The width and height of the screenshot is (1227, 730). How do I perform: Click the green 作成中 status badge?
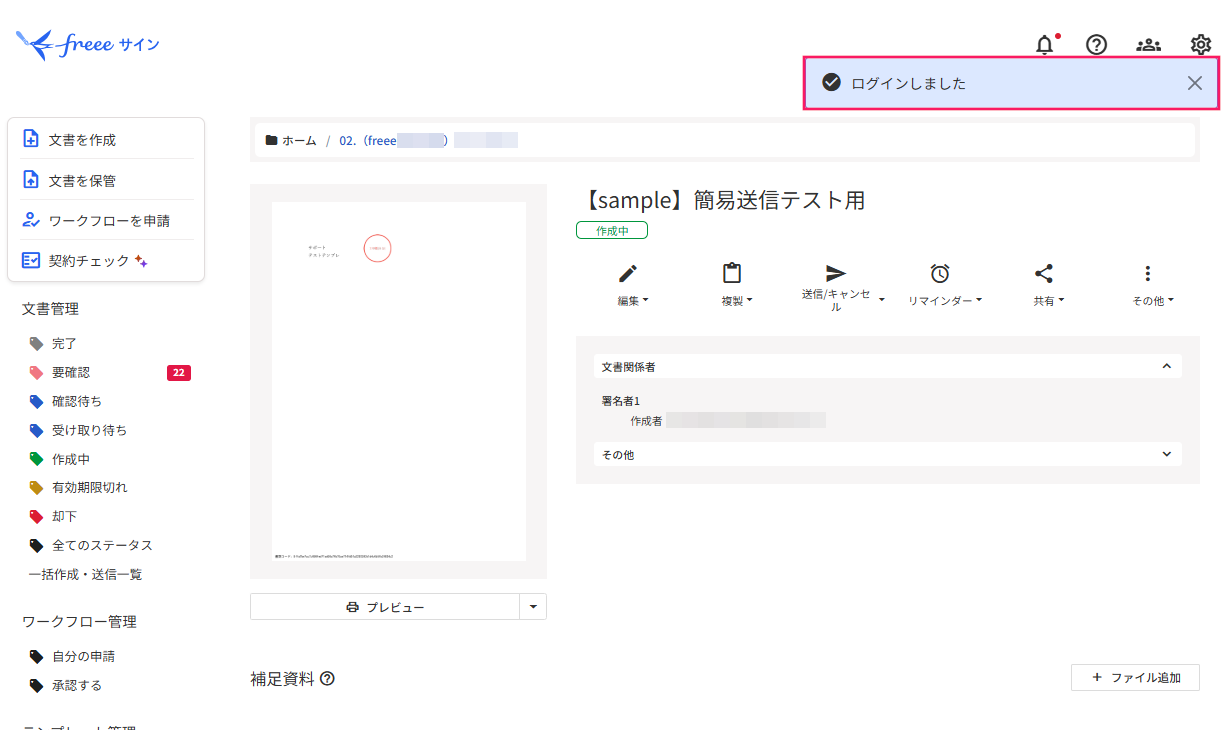tap(612, 231)
